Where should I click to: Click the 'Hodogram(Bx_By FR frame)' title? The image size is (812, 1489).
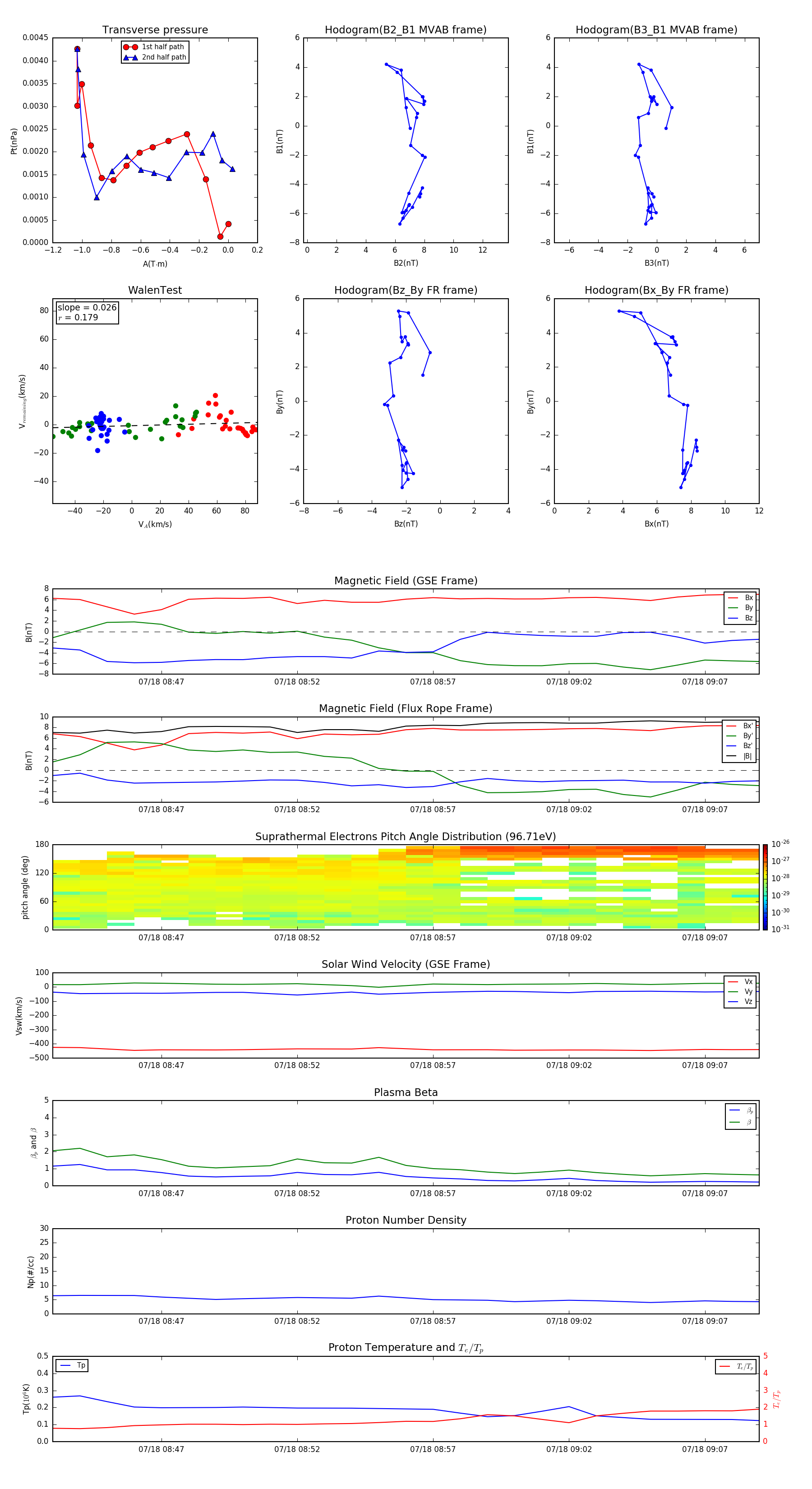click(656, 290)
